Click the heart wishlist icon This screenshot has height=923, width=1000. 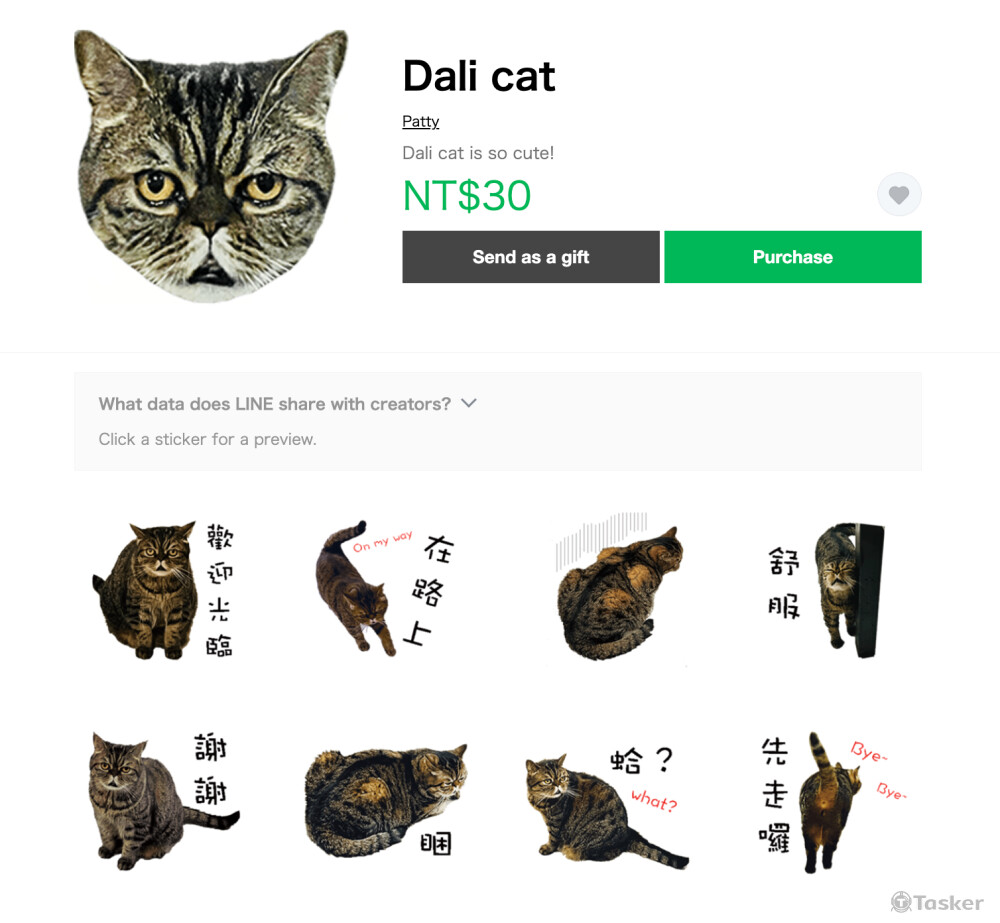pos(899,194)
